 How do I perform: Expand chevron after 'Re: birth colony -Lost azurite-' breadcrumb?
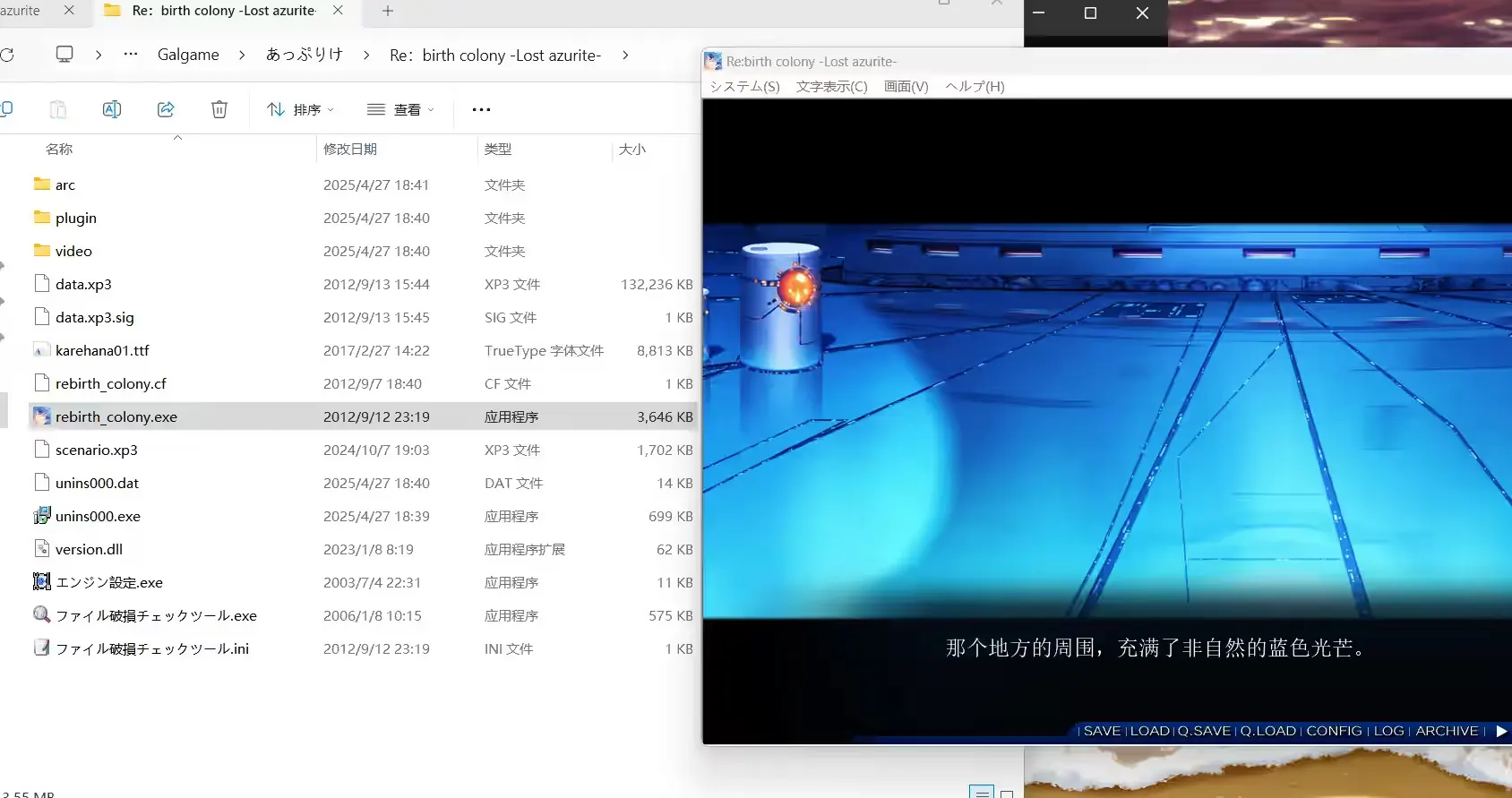coord(625,55)
